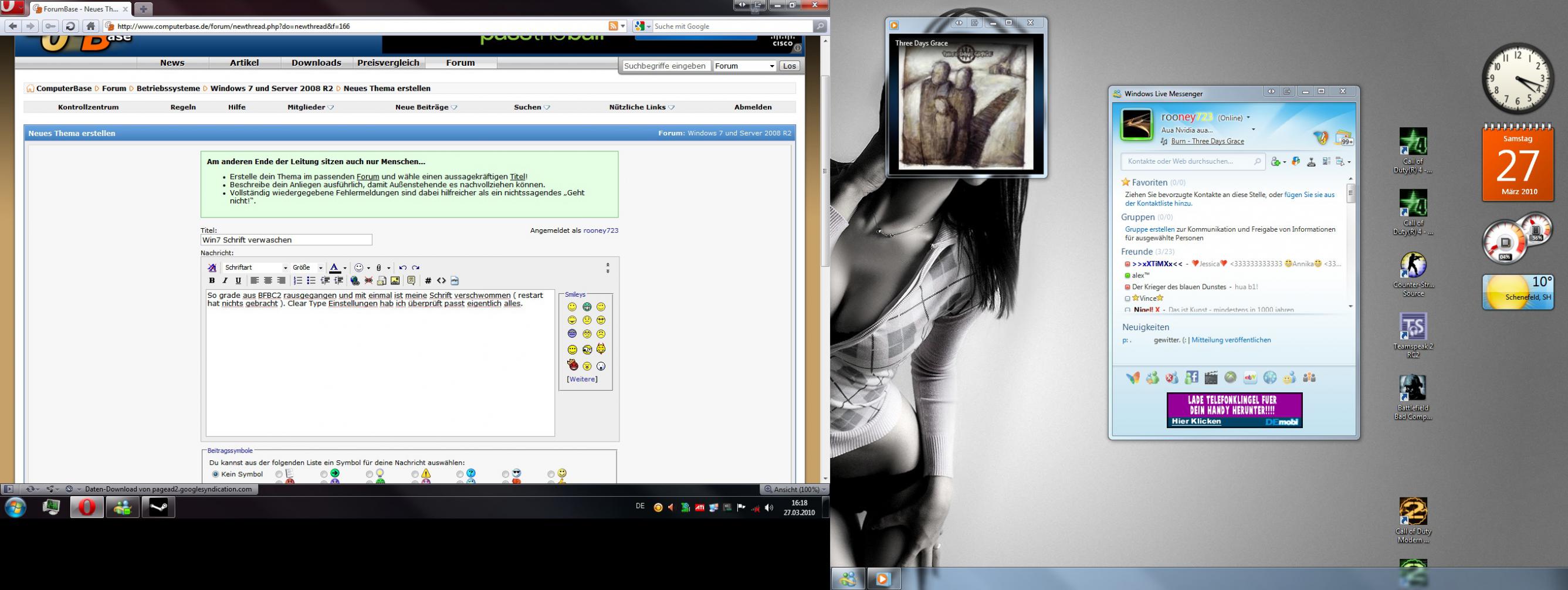The height and width of the screenshot is (590, 1568).
Task: Open Steam from the taskbar
Action: click(159, 507)
